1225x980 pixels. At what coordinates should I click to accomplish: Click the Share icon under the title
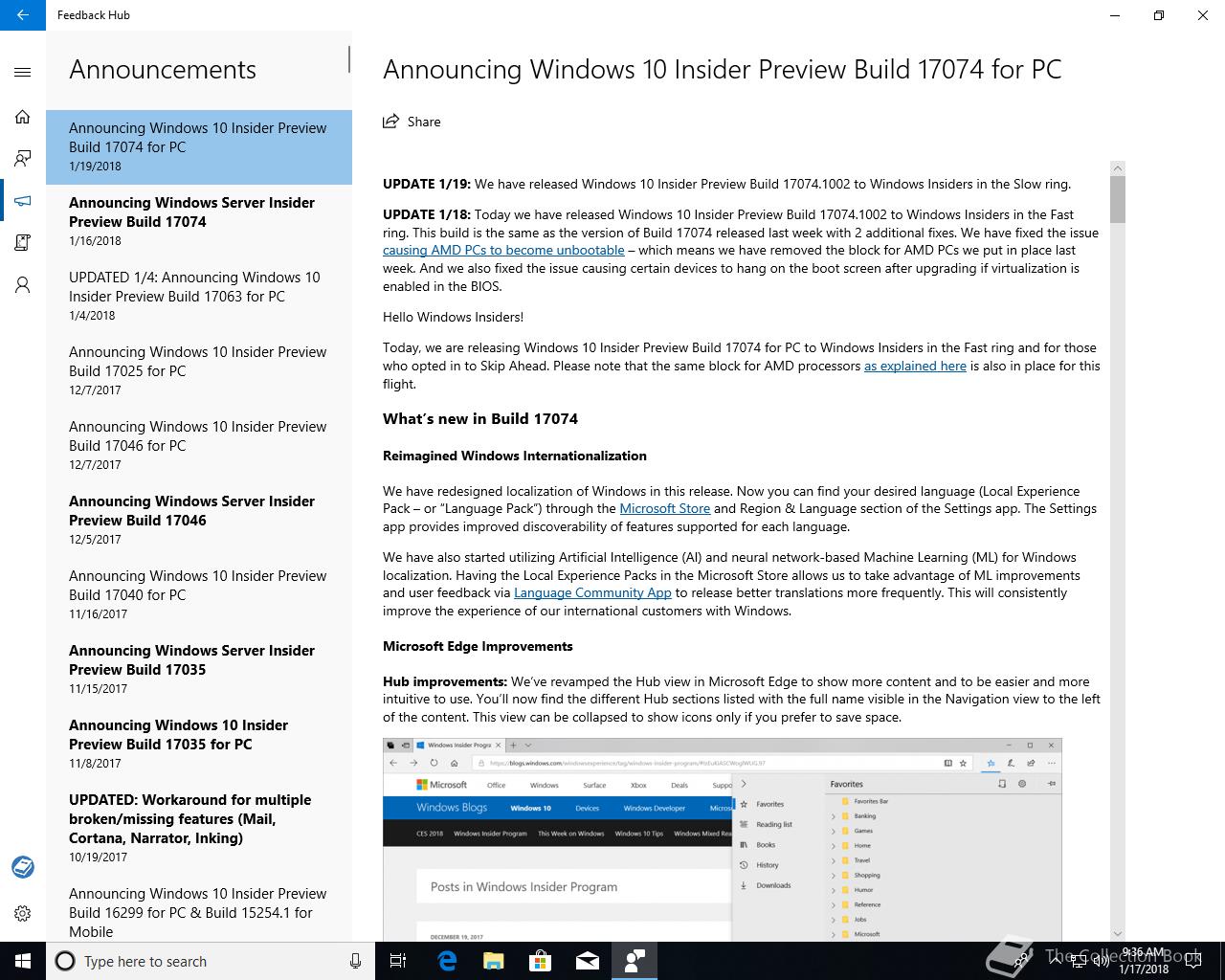(x=390, y=122)
